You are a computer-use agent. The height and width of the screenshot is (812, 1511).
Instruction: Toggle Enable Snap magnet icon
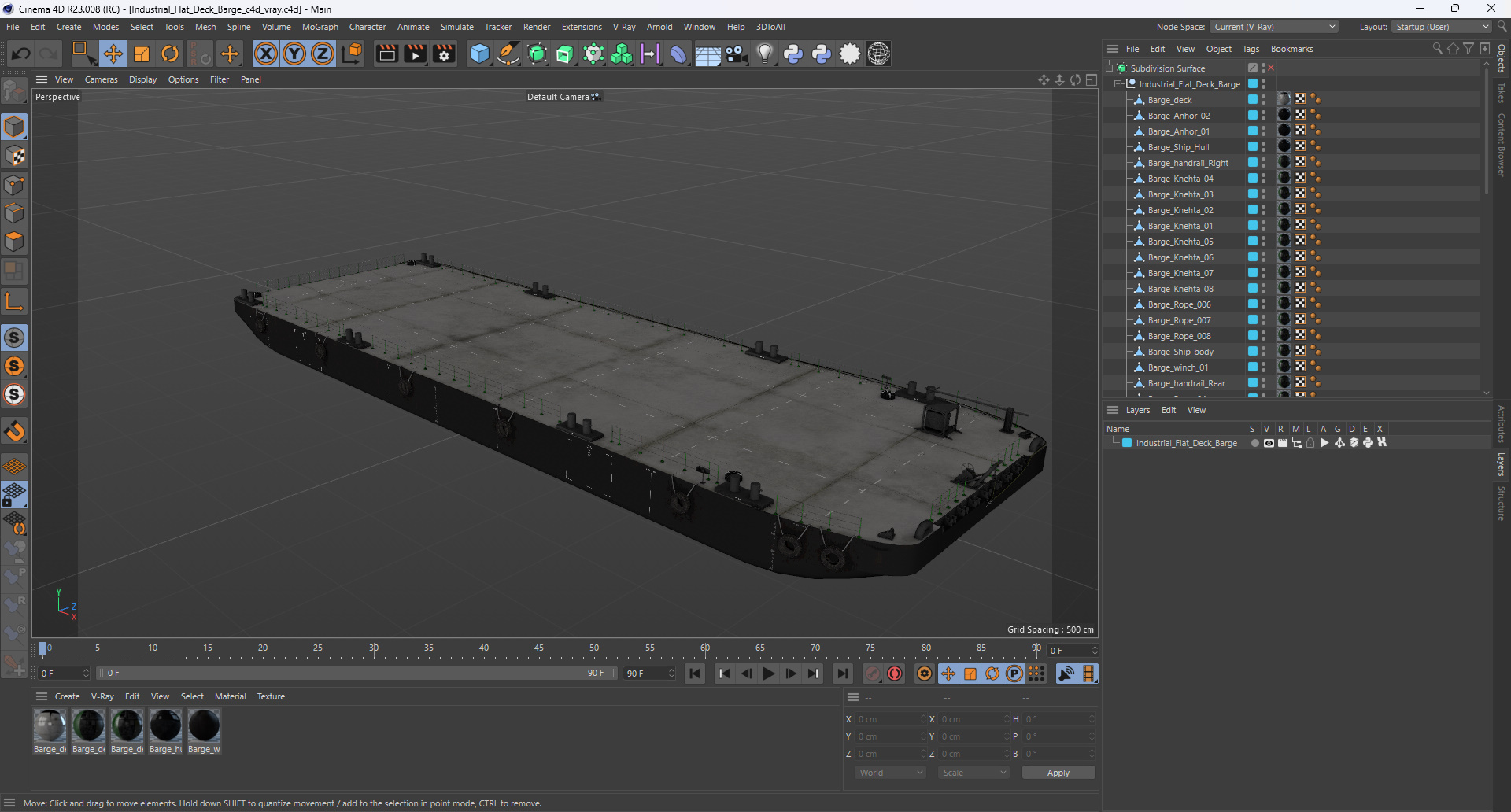pos(14,431)
